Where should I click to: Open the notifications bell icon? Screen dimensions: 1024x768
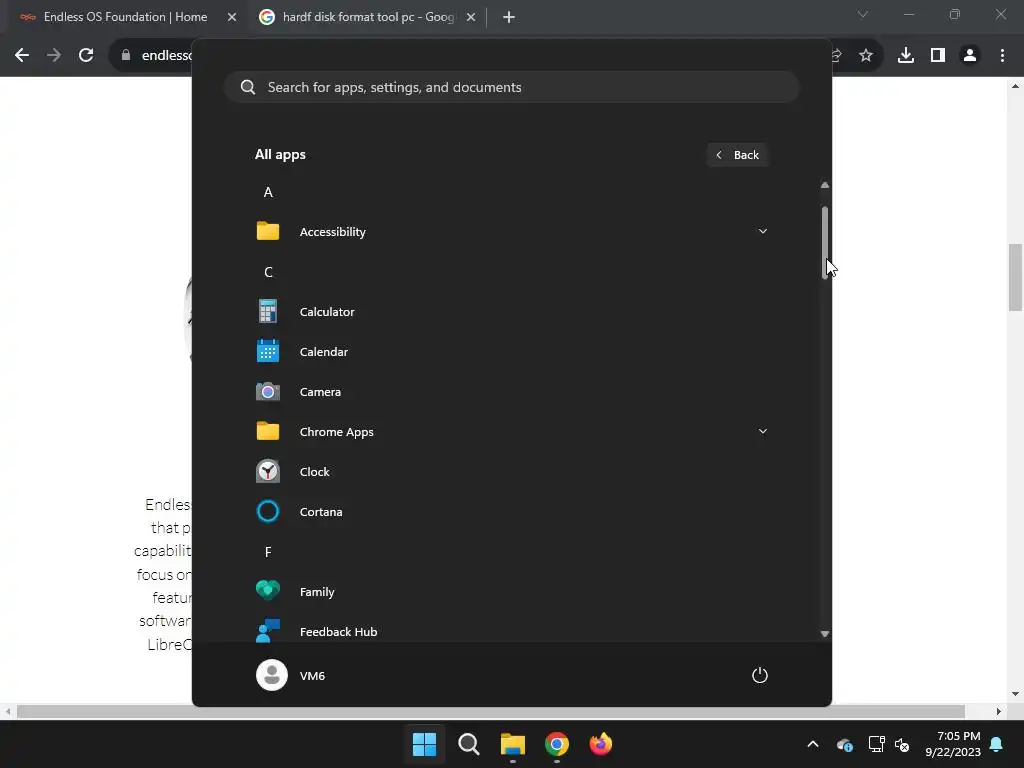(x=997, y=744)
